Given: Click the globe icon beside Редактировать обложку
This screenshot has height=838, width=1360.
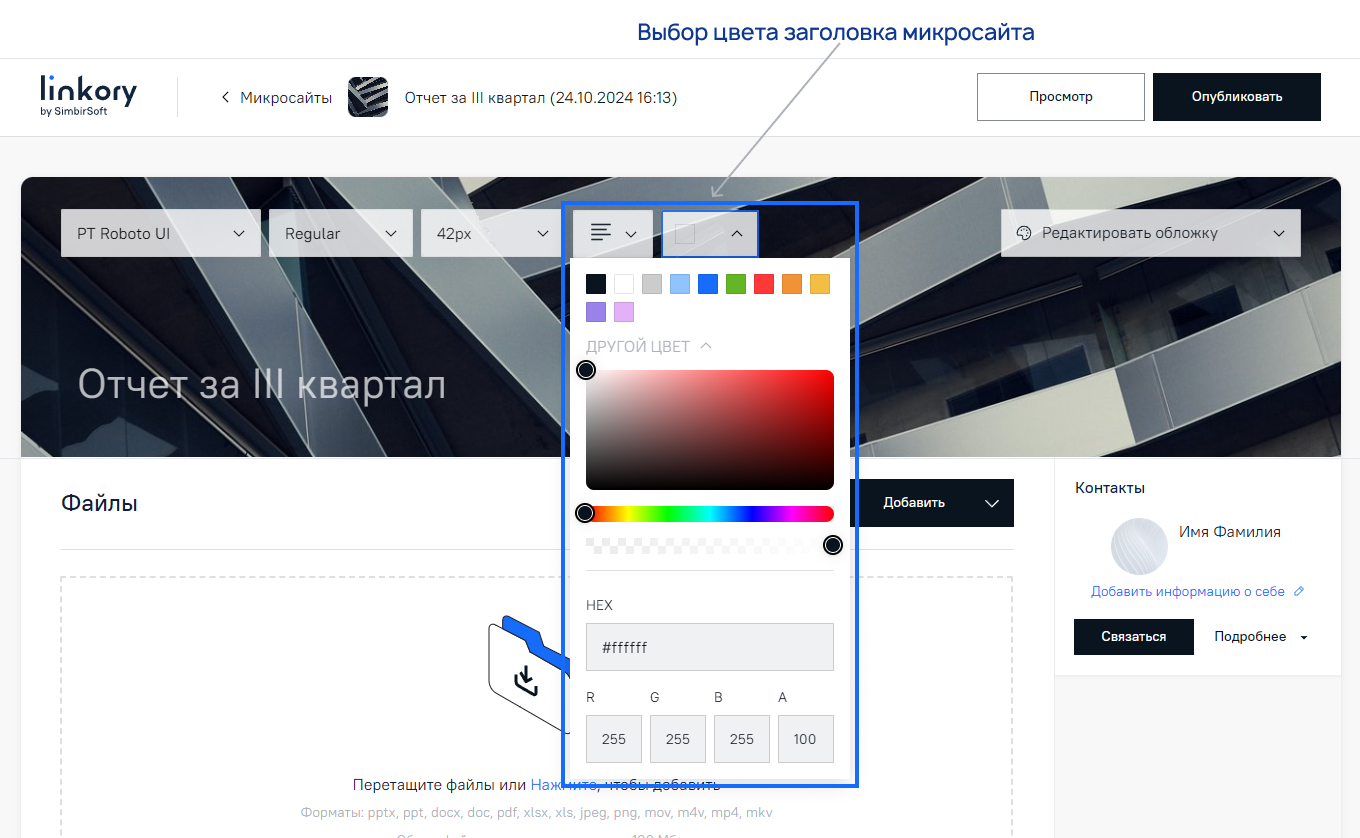Looking at the screenshot, I should click(1025, 232).
